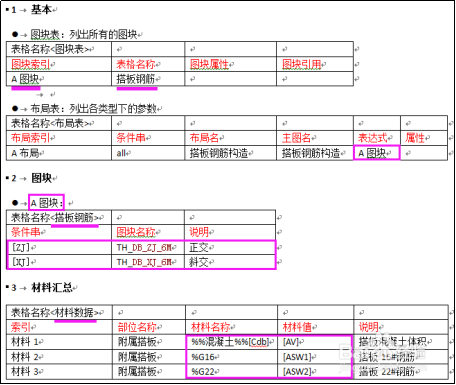
Task: Select the bullet heading 'A 图块:'
Action: [x=47, y=203]
